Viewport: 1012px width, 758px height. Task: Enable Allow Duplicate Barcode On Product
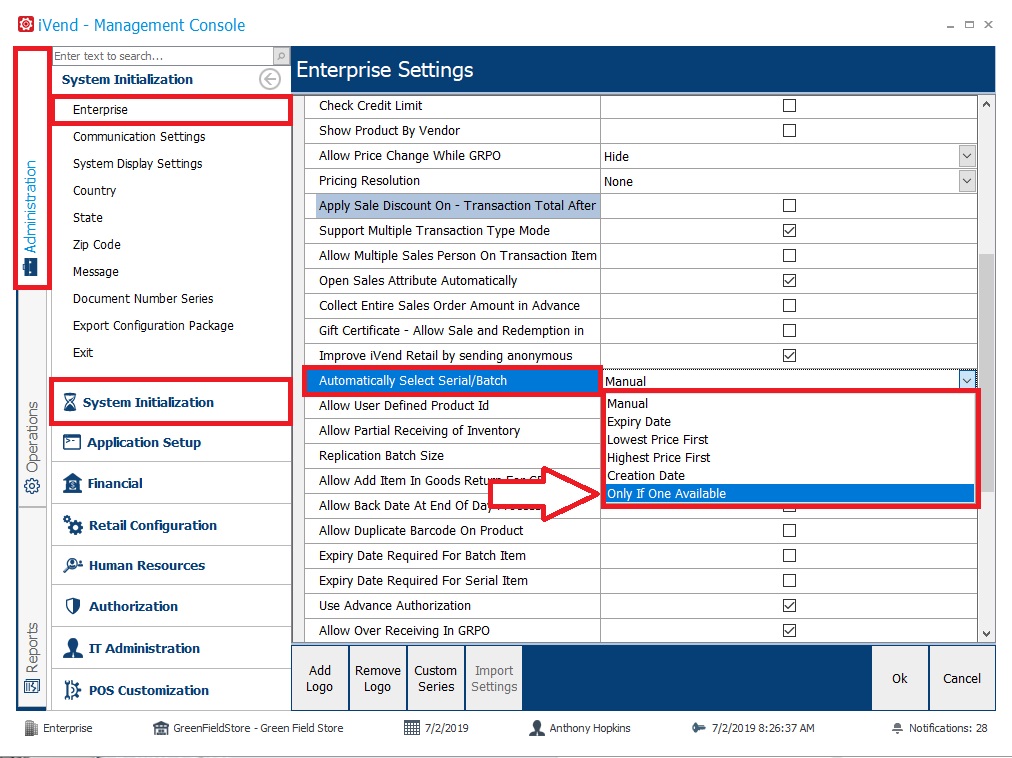tap(789, 531)
